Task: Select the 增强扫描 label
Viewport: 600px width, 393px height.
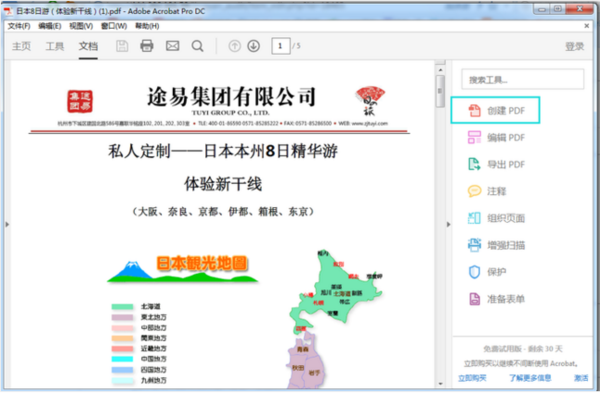Action: point(506,245)
